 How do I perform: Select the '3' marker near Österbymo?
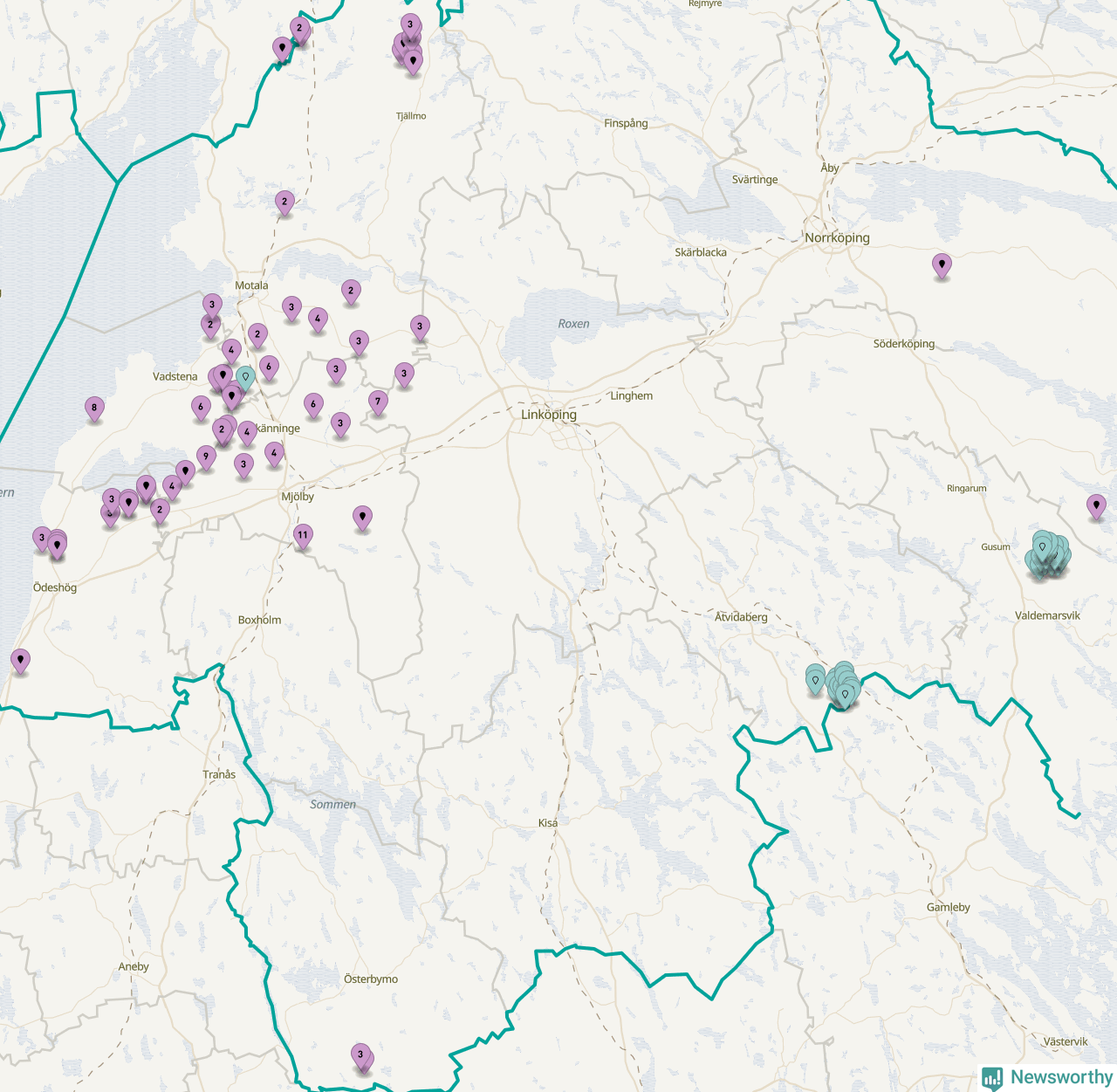360,1056
